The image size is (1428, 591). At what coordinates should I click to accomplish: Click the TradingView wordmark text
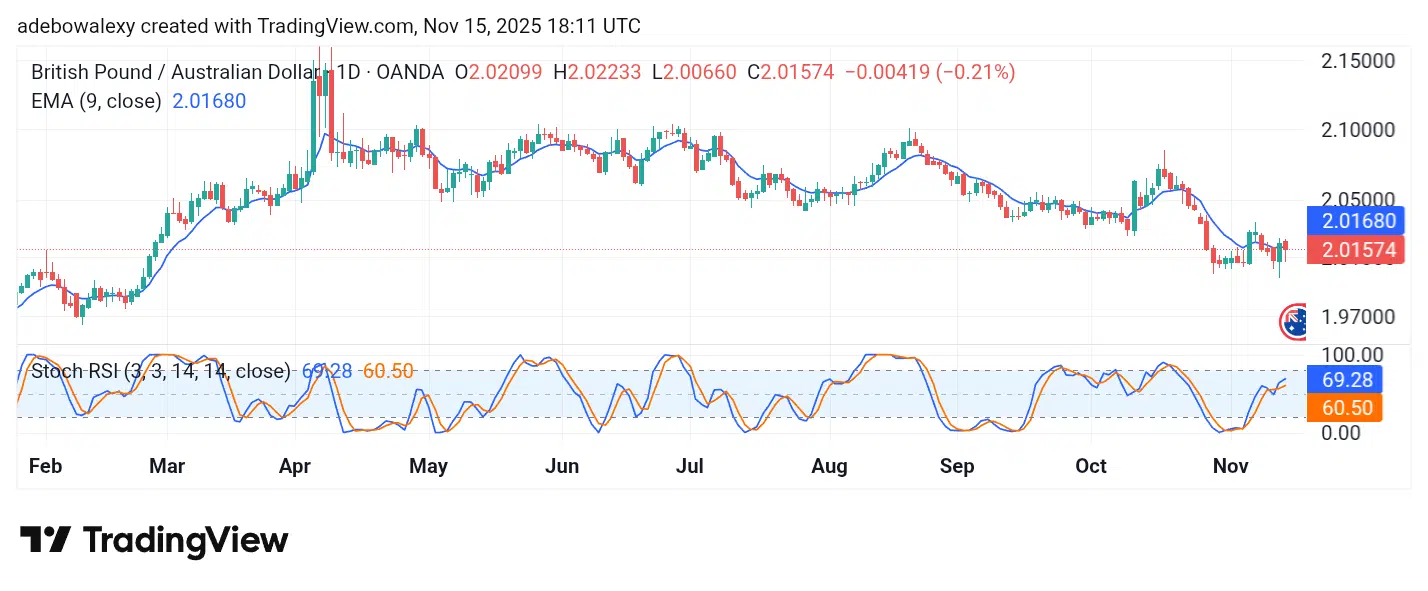click(x=185, y=541)
